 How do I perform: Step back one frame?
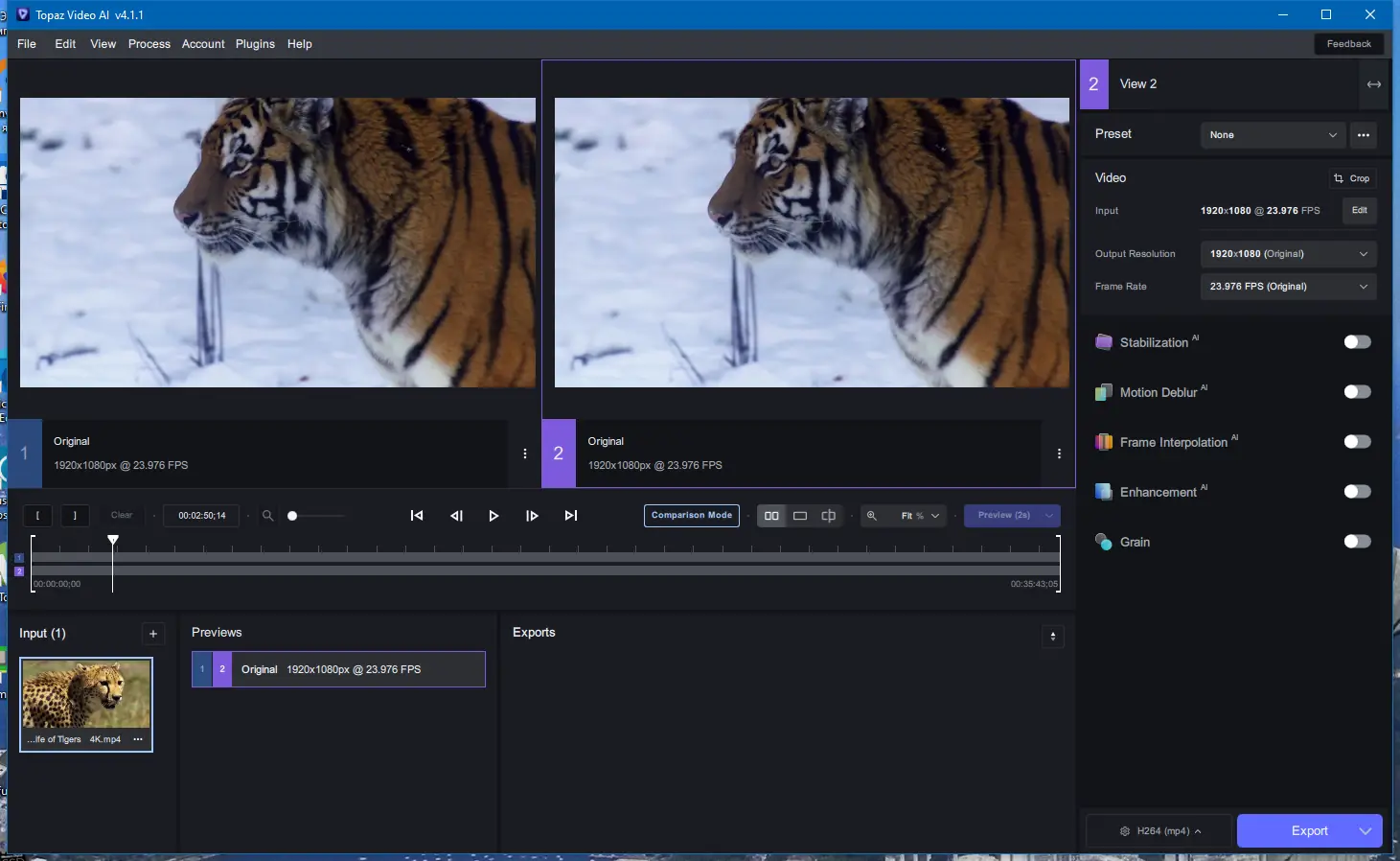click(x=456, y=516)
